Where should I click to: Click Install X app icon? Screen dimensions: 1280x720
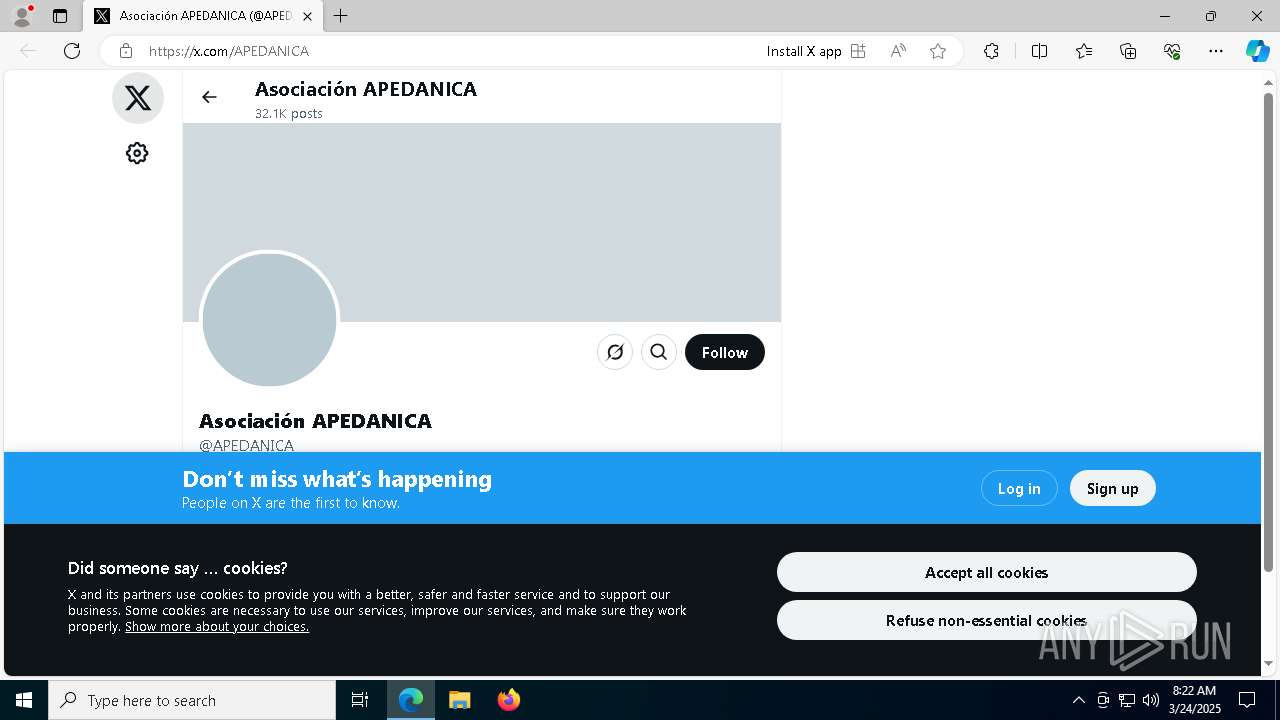(858, 51)
